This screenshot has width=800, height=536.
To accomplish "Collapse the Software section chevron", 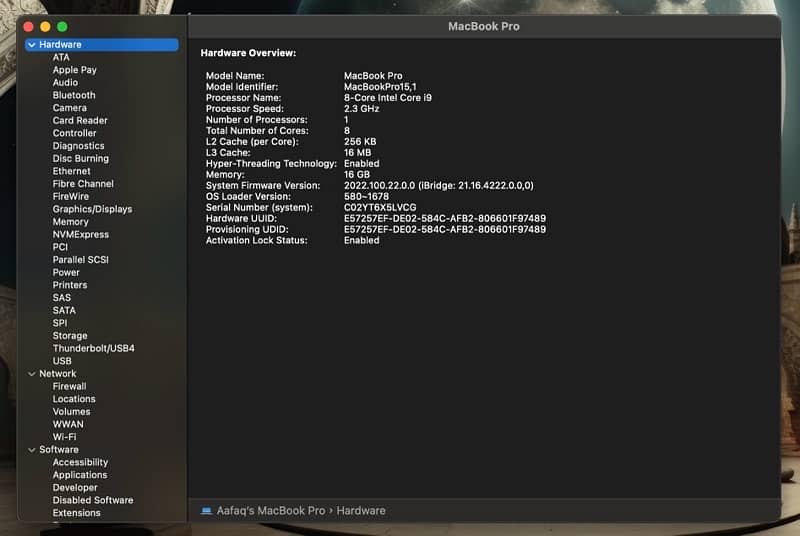I will pyautogui.click(x=32, y=450).
